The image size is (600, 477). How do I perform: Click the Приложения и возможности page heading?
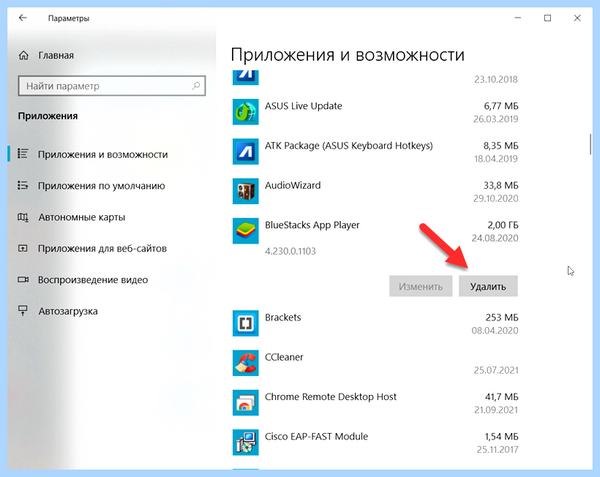347,55
